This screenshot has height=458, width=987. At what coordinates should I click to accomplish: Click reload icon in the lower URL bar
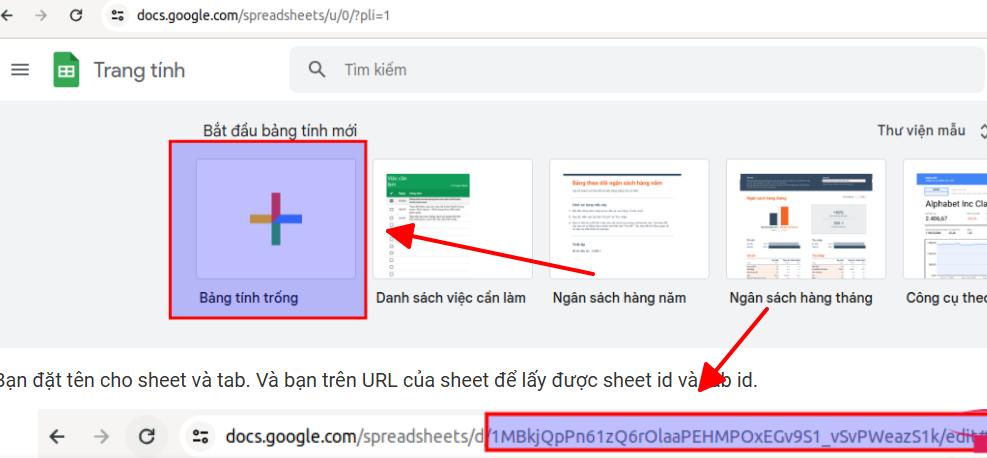click(147, 436)
